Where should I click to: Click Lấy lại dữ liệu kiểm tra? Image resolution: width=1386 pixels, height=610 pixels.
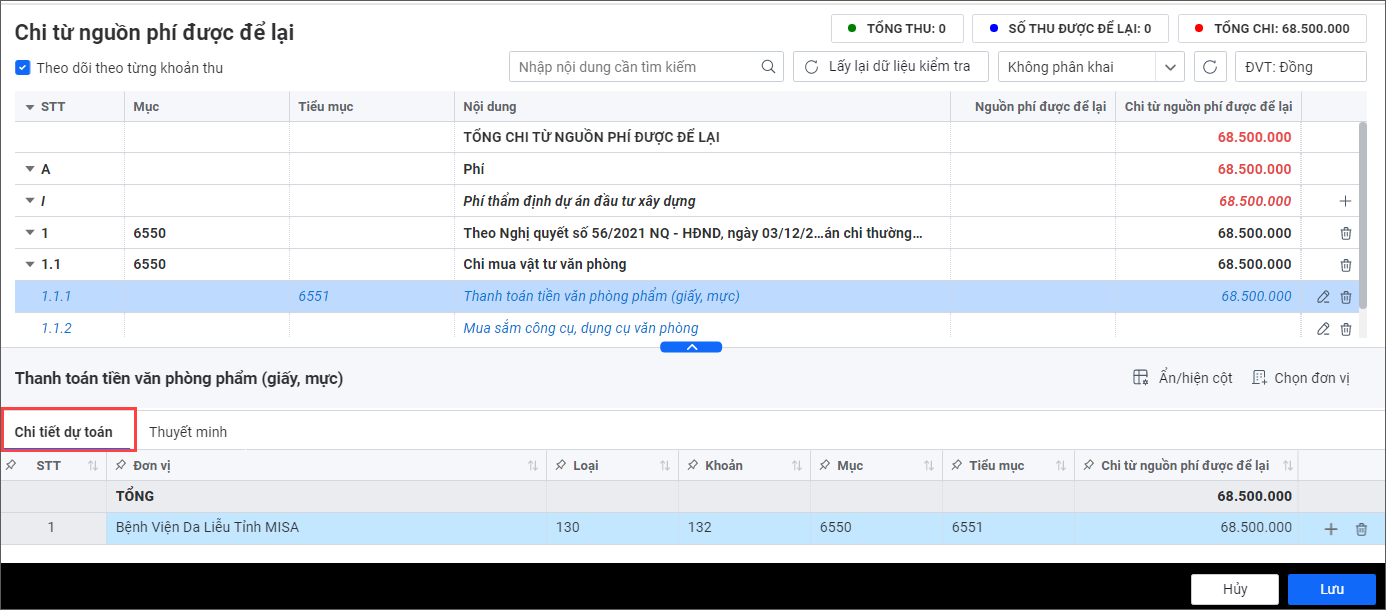click(x=890, y=67)
